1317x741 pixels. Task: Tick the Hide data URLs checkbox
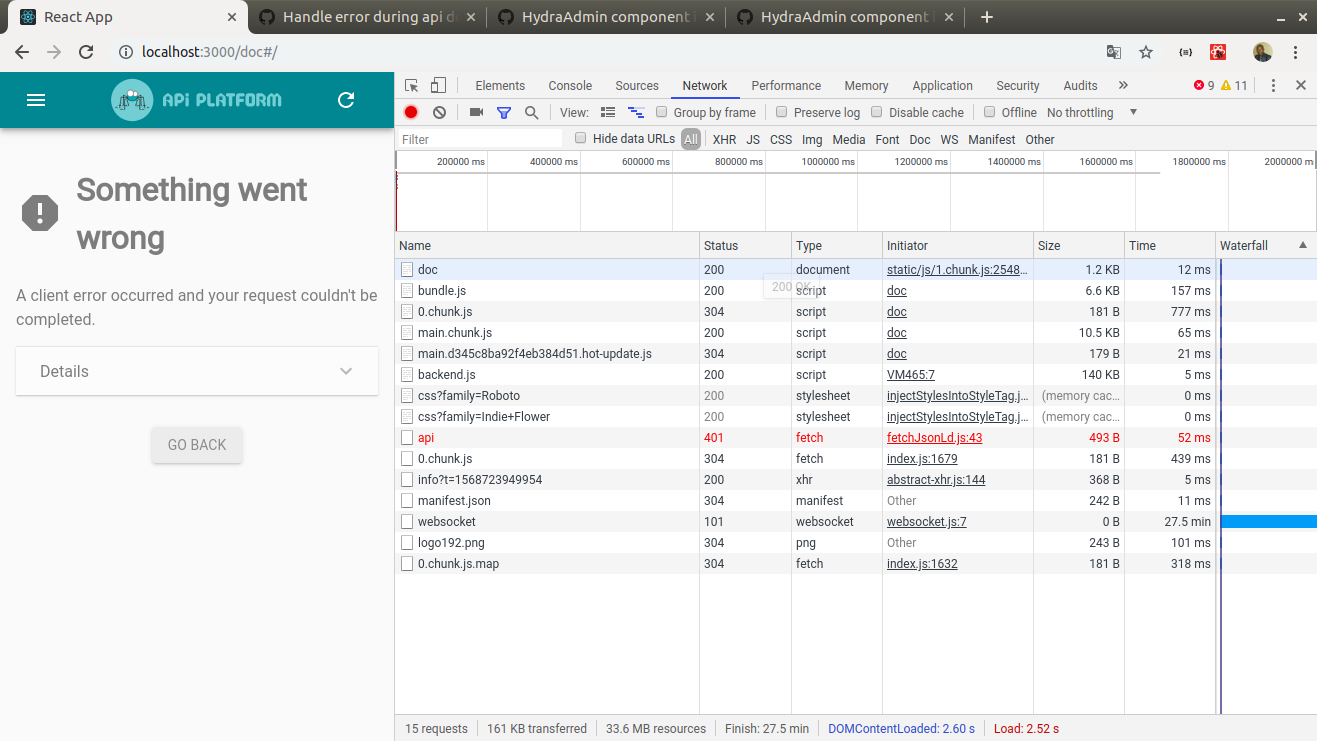click(x=581, y=139)
